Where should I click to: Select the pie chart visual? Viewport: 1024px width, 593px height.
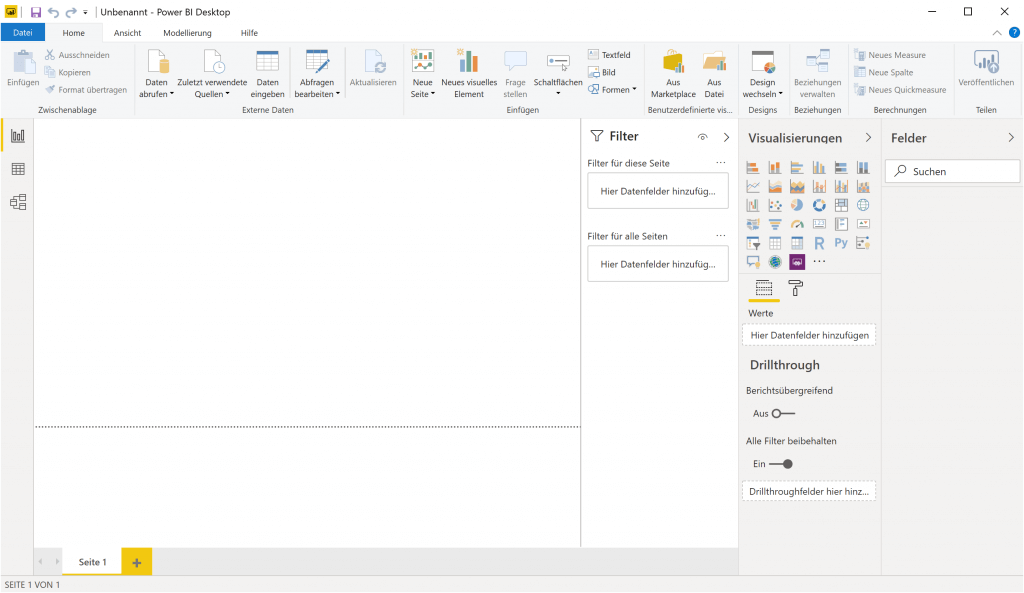(x=797, y=205)
